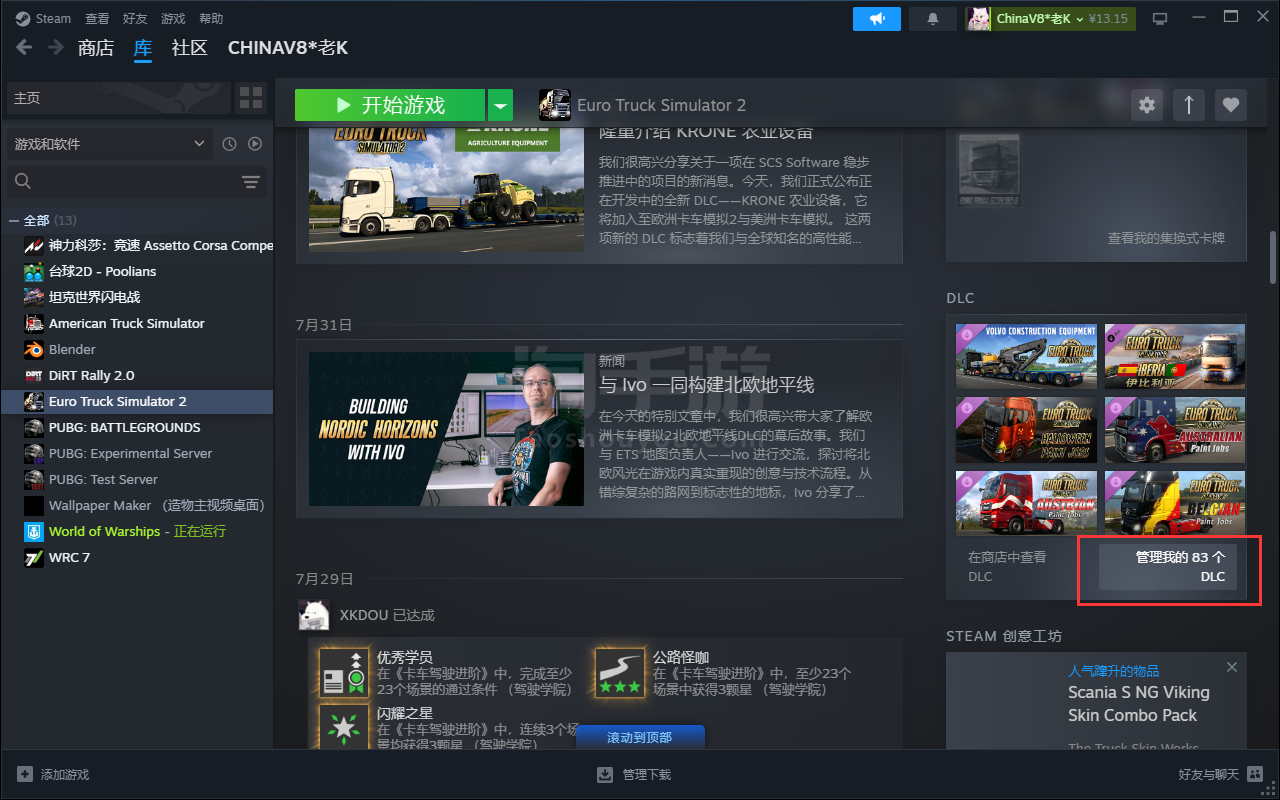Toggle the collections grid view icon
The width and height of the screenshot is (1280, 800).
click(x=251, y=98)
